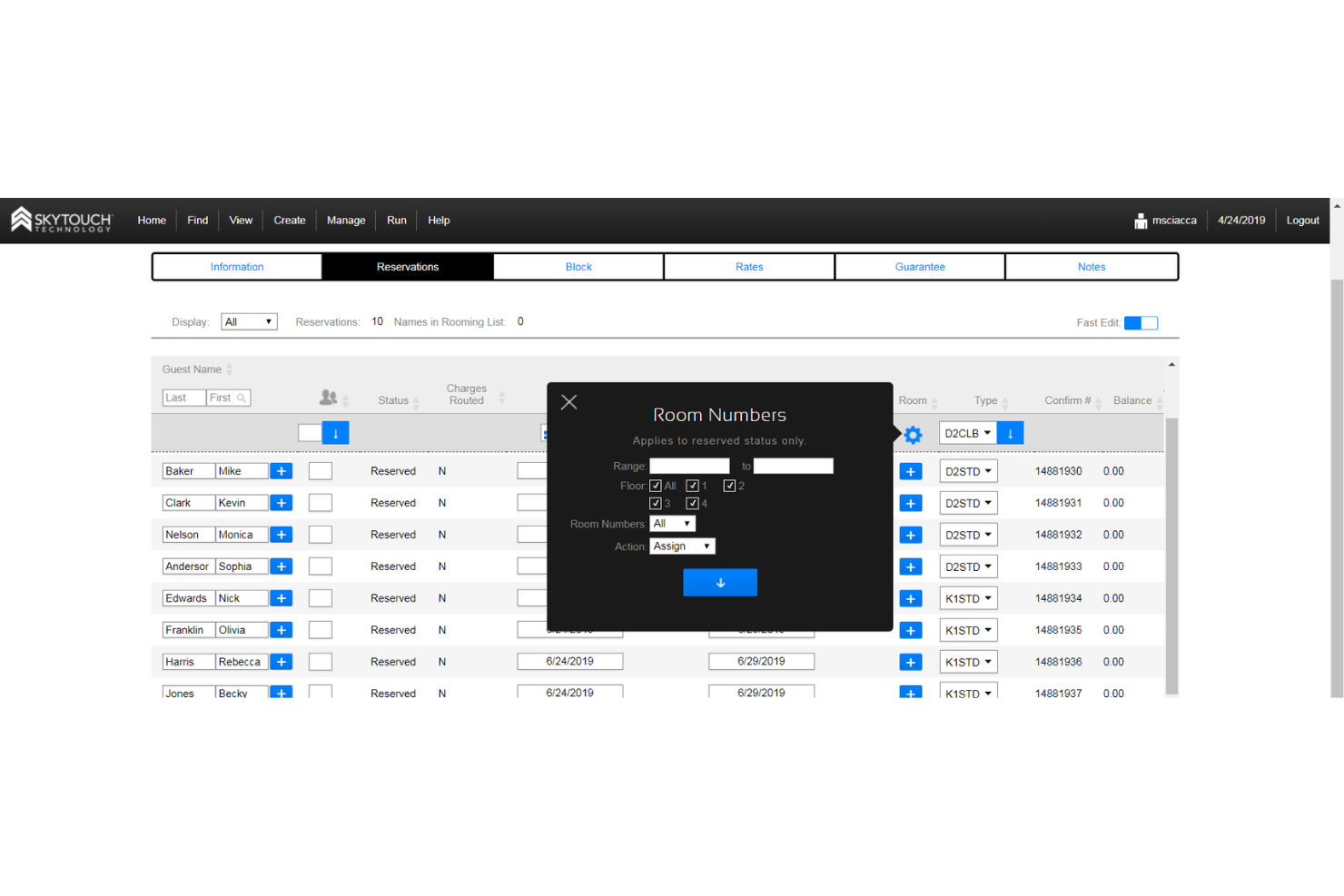Viewport: 1344px width, 896px height.
Task: Click the 4/24/2019 date in header
Action: [x=1241, y=221]
